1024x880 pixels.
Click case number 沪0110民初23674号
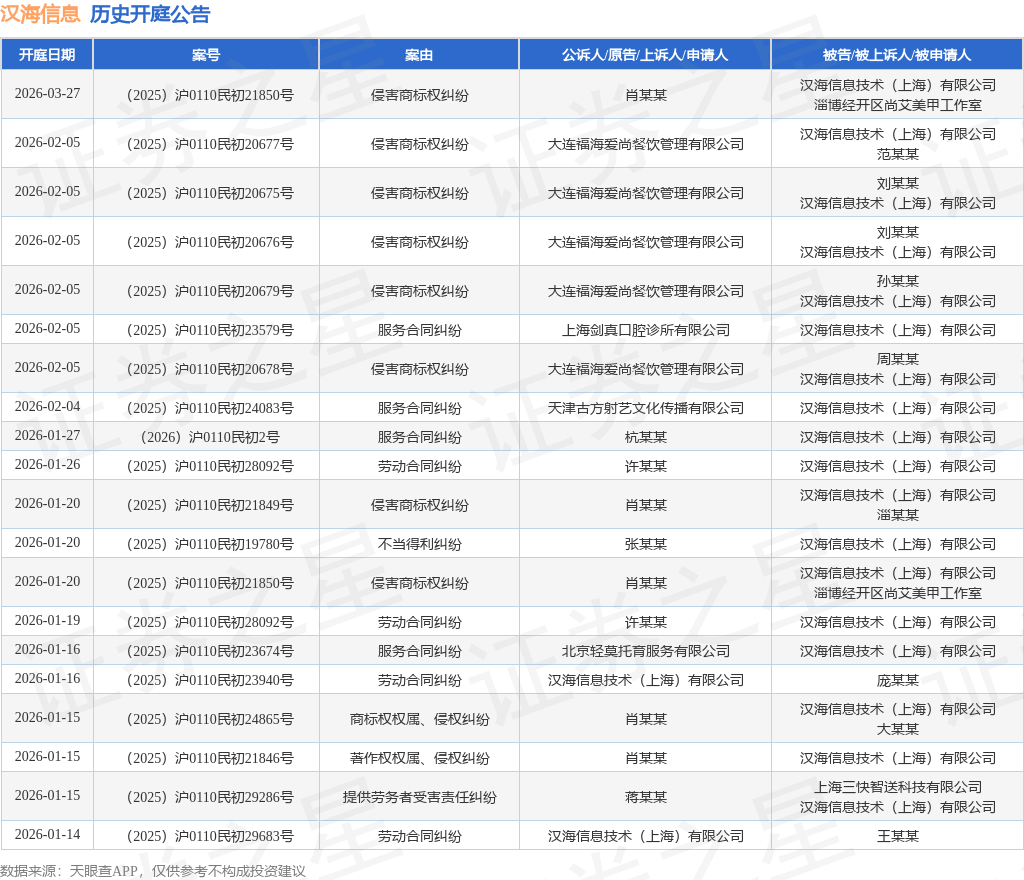(x=209, y=652)
